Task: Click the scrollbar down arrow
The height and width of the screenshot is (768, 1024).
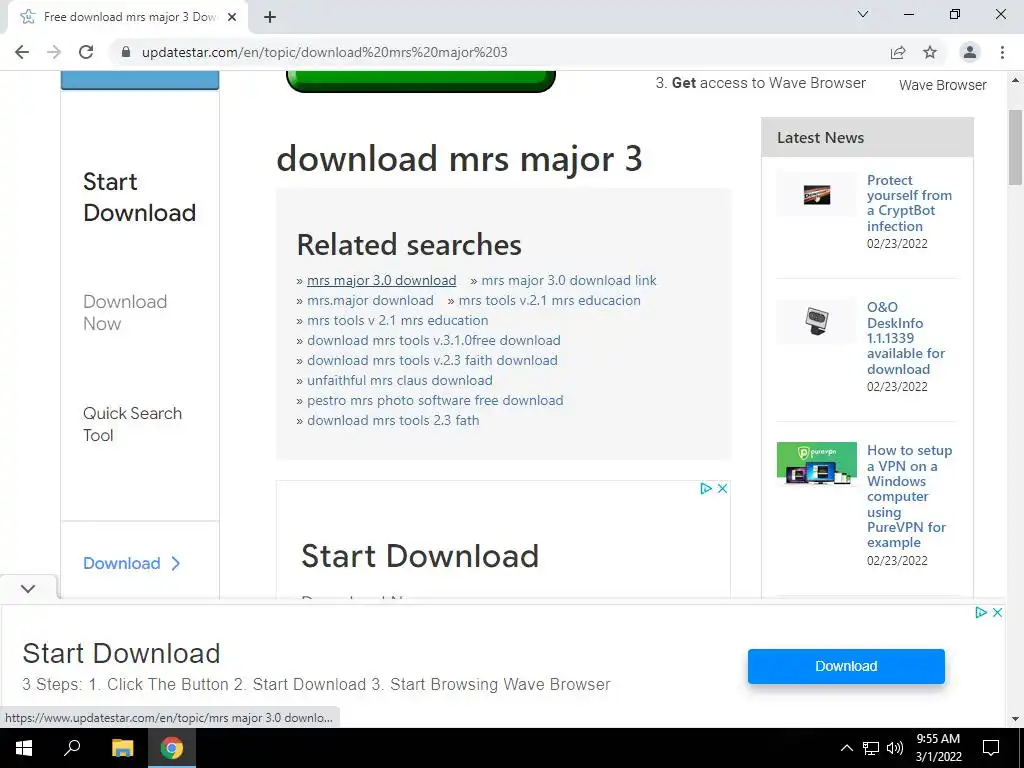Action: [x=1015, y=719]
